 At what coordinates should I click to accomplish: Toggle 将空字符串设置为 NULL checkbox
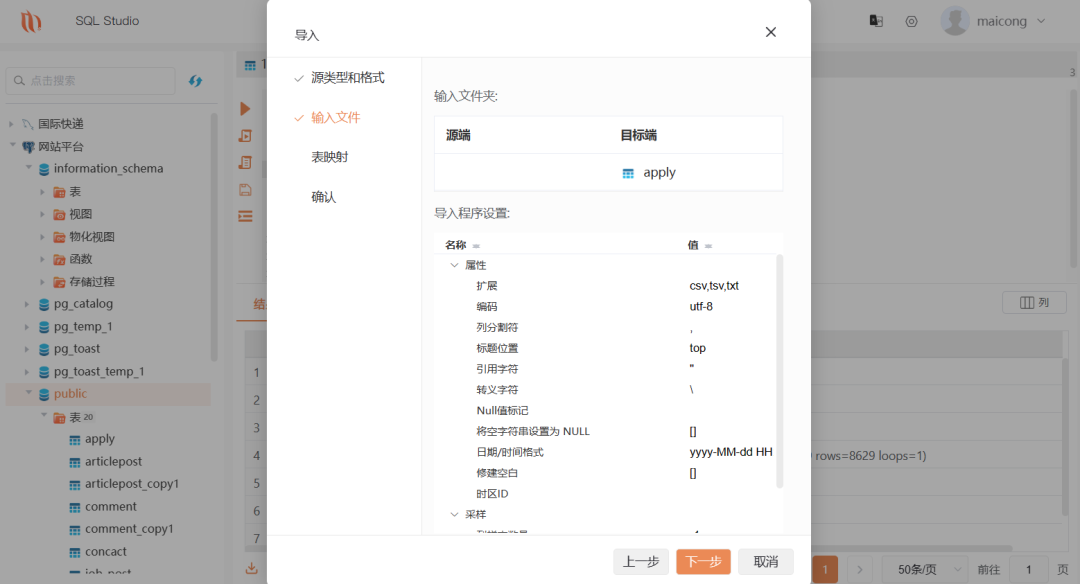tap(693, 431)
